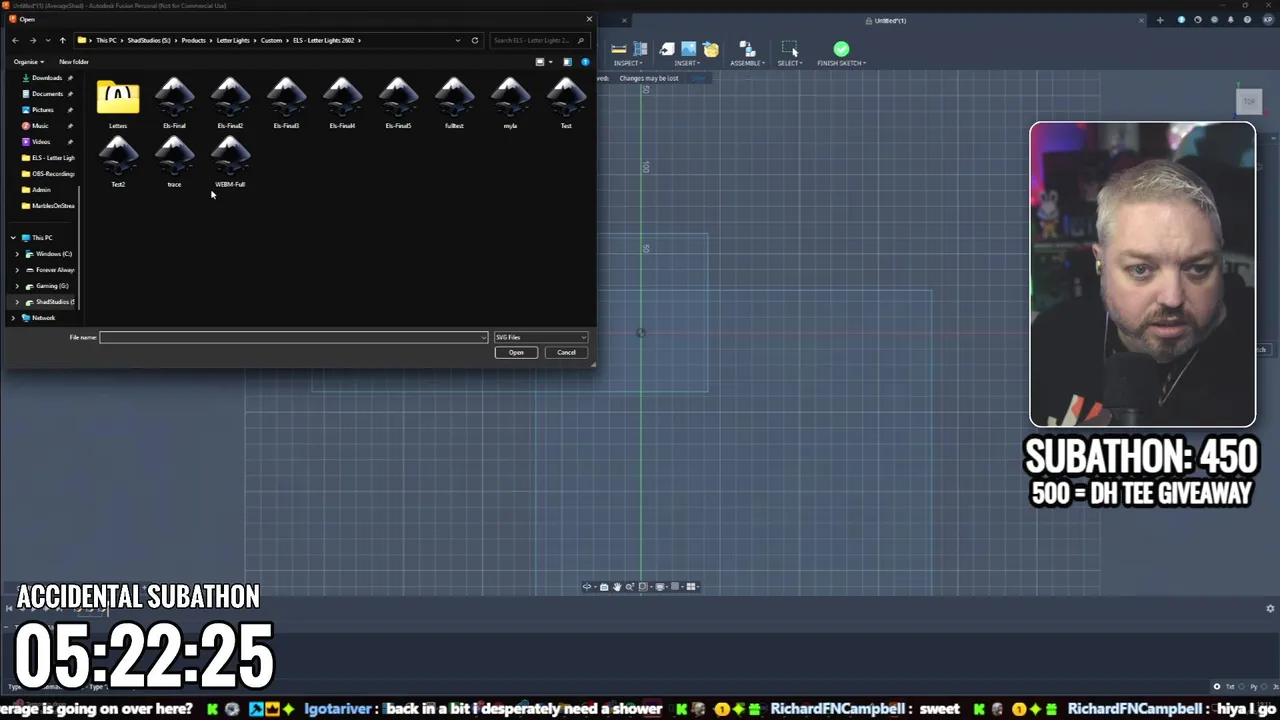This screenshot has width=1280, height=720.
Task: Select the Els-Final5 SVG file
Action: (398, 104)
